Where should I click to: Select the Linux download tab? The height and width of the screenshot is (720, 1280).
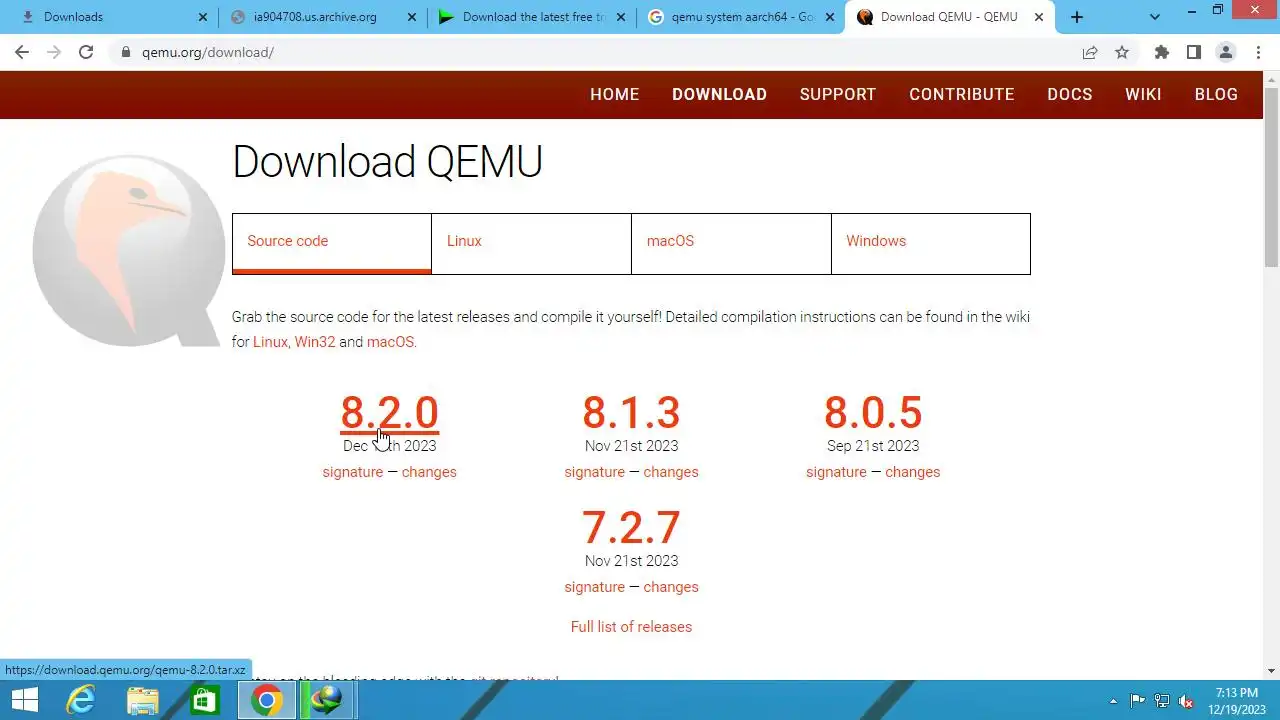tap(531, 243)
